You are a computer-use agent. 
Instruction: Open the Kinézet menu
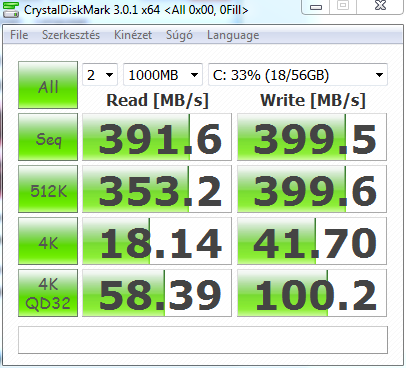(x=133, y=35)
